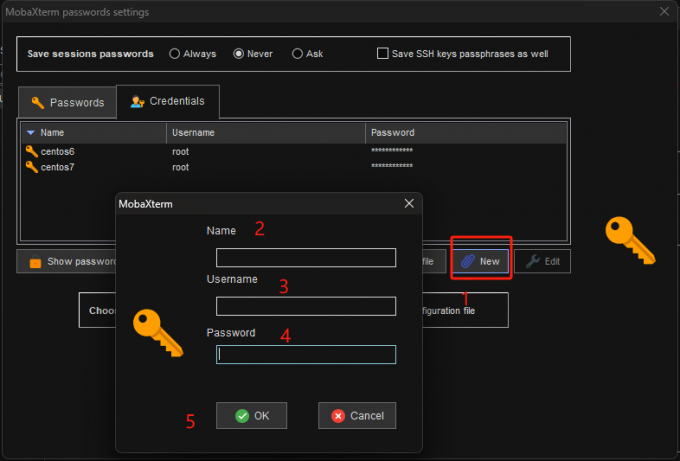Screen dimensions: 680x461
Task: Switch to the Passwords tab
Action: coord(67,103)
